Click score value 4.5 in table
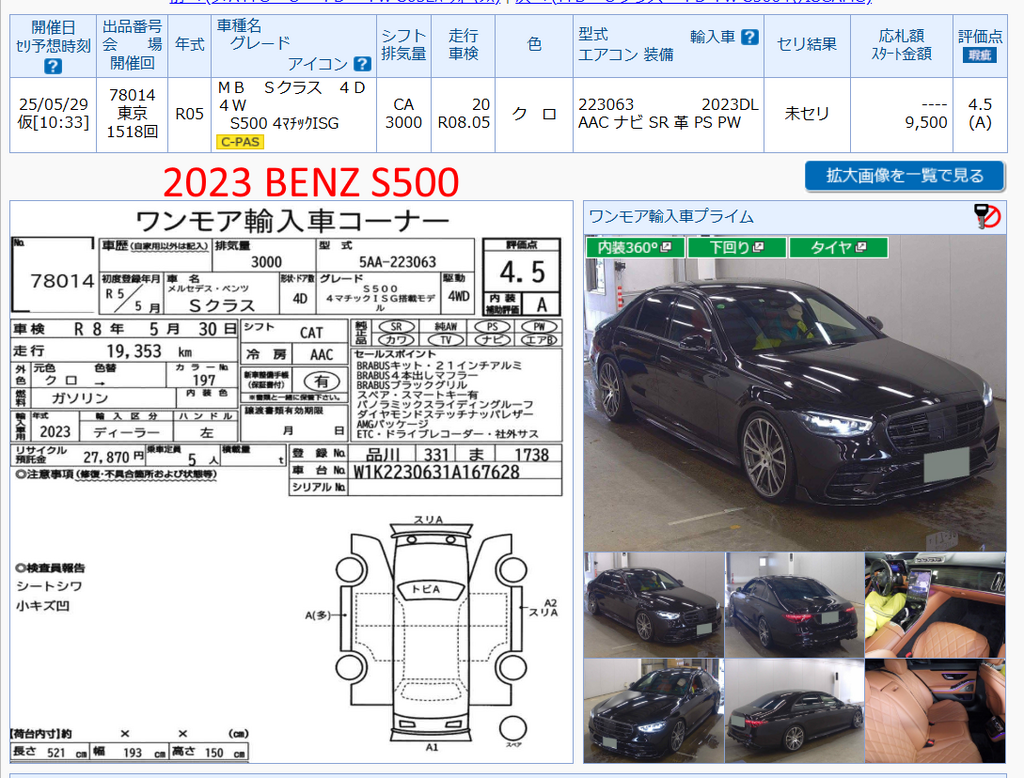The height and width of the screenshot is (778, 1024). (980, 105)
